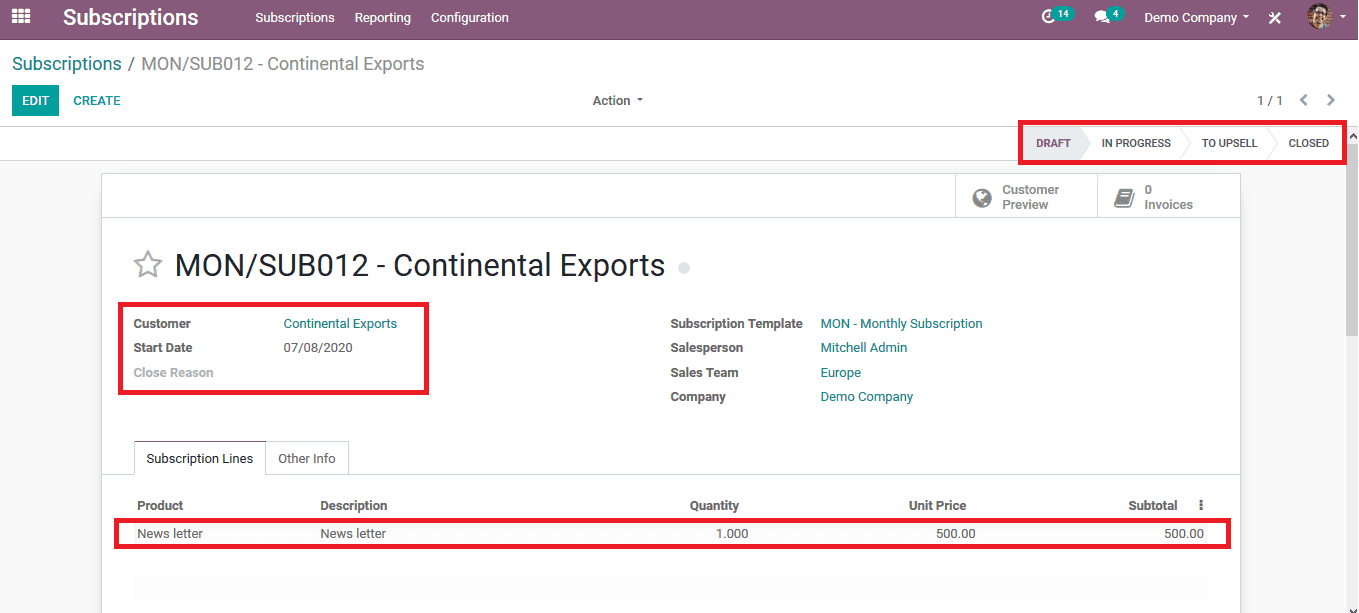Screen dimensions: 1359x613
Task: Click News letter product cell
Action: tap(170, 534)
